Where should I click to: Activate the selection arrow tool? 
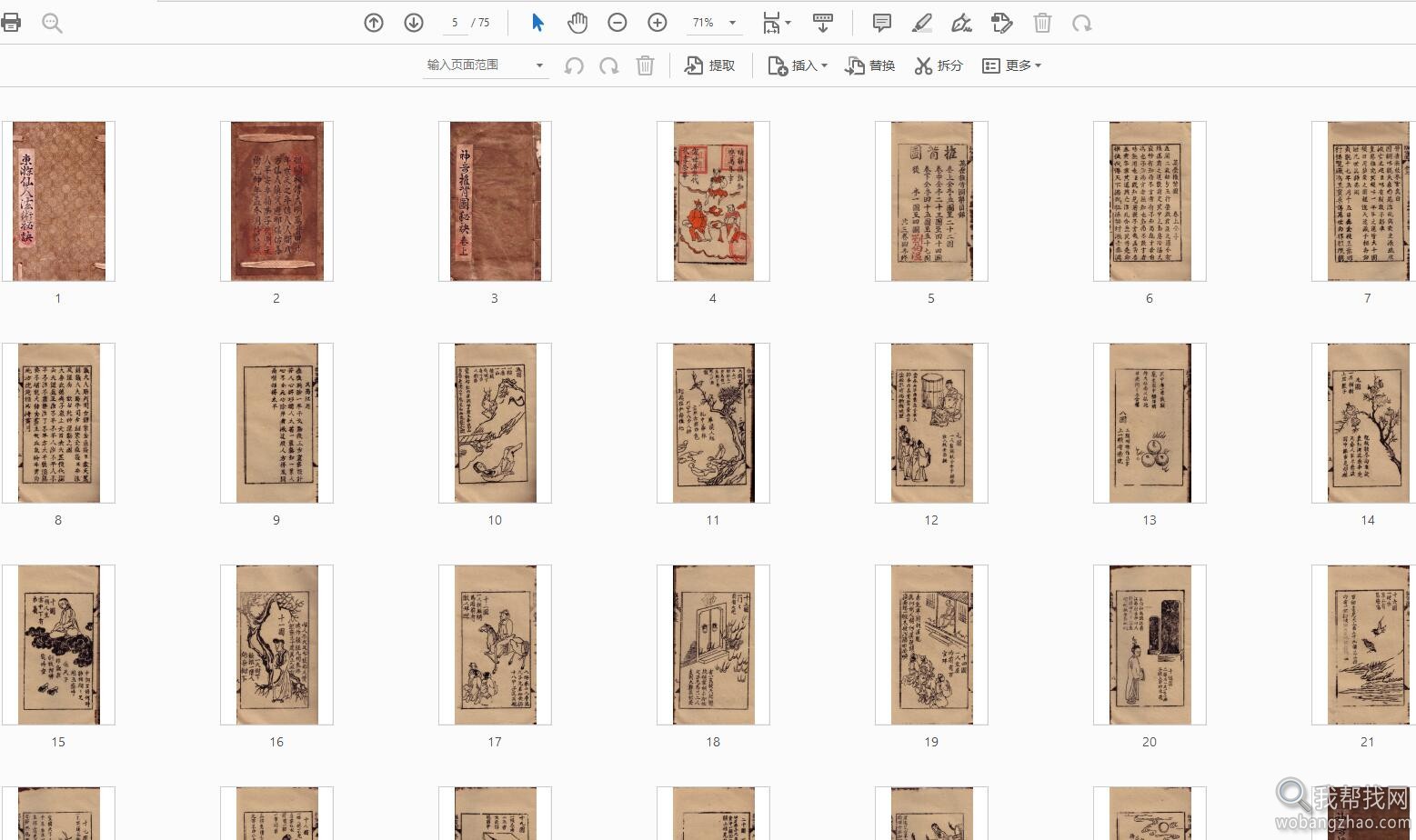[x=537, y=23]
